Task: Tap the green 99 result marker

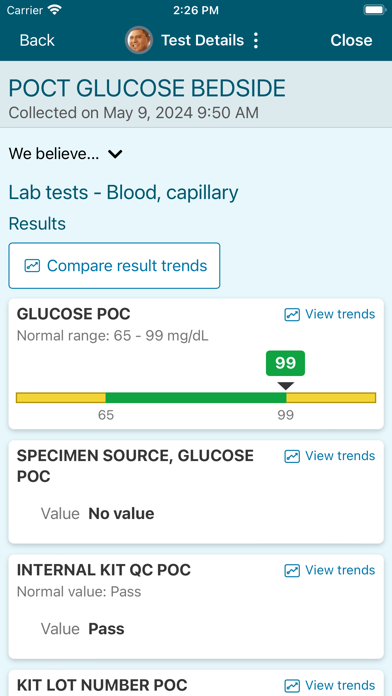Action: pyautogui.click(x=285, y=363)
